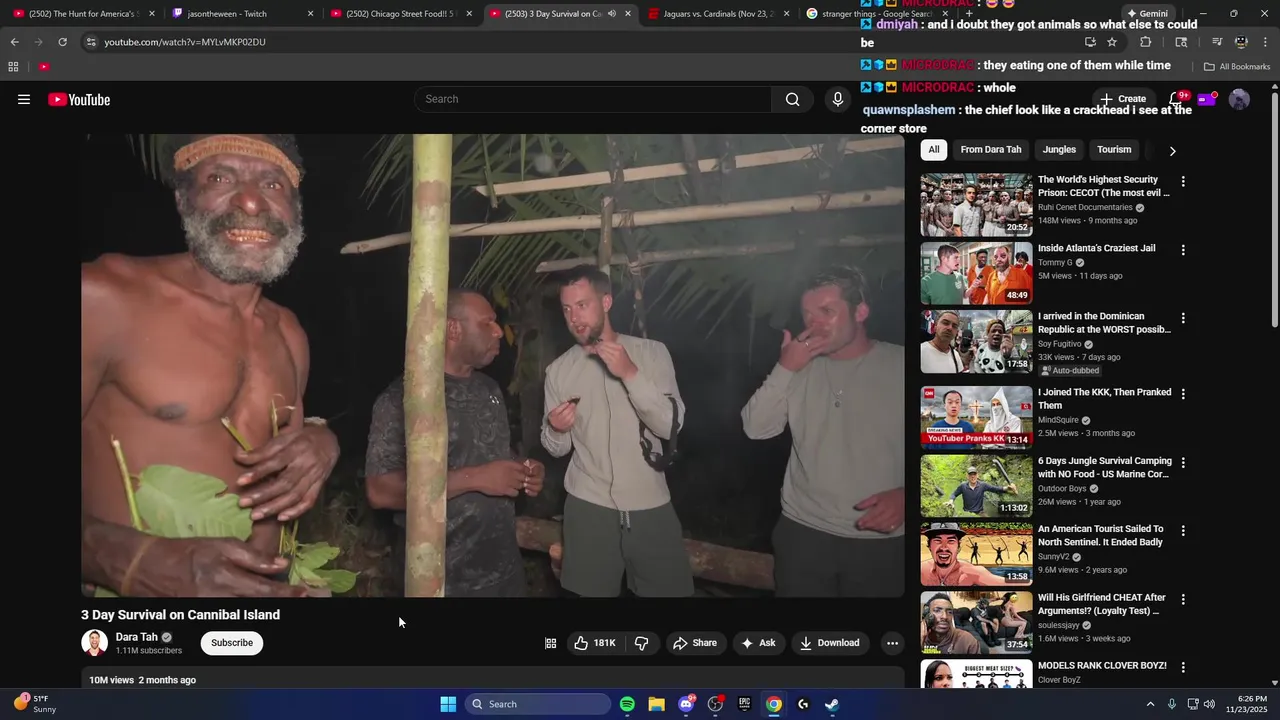Reload the page in Chrome
This screenshot has width=1280, height=720.
pyautogui.click(x=62, y=42)
